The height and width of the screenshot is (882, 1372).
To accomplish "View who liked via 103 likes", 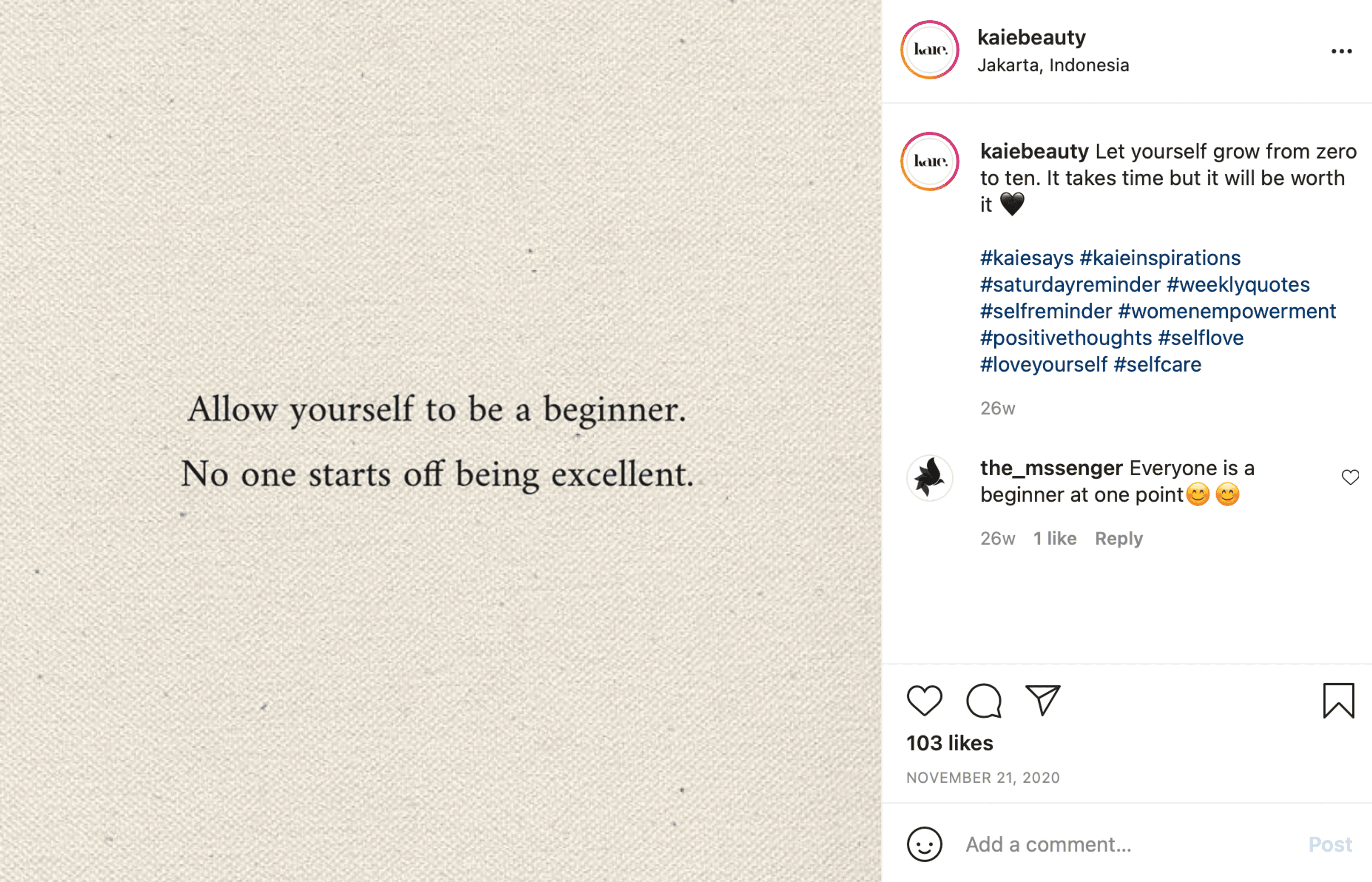I will point(949,743).
